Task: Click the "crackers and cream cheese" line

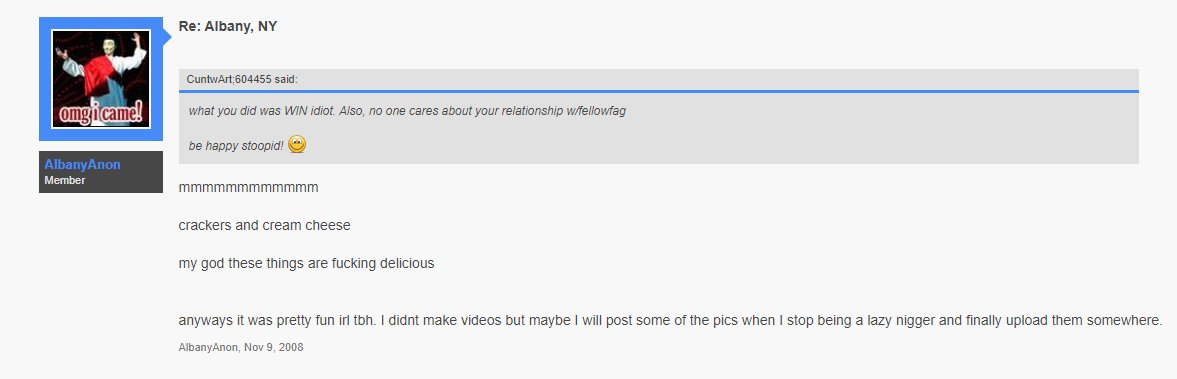Action: 264,225
